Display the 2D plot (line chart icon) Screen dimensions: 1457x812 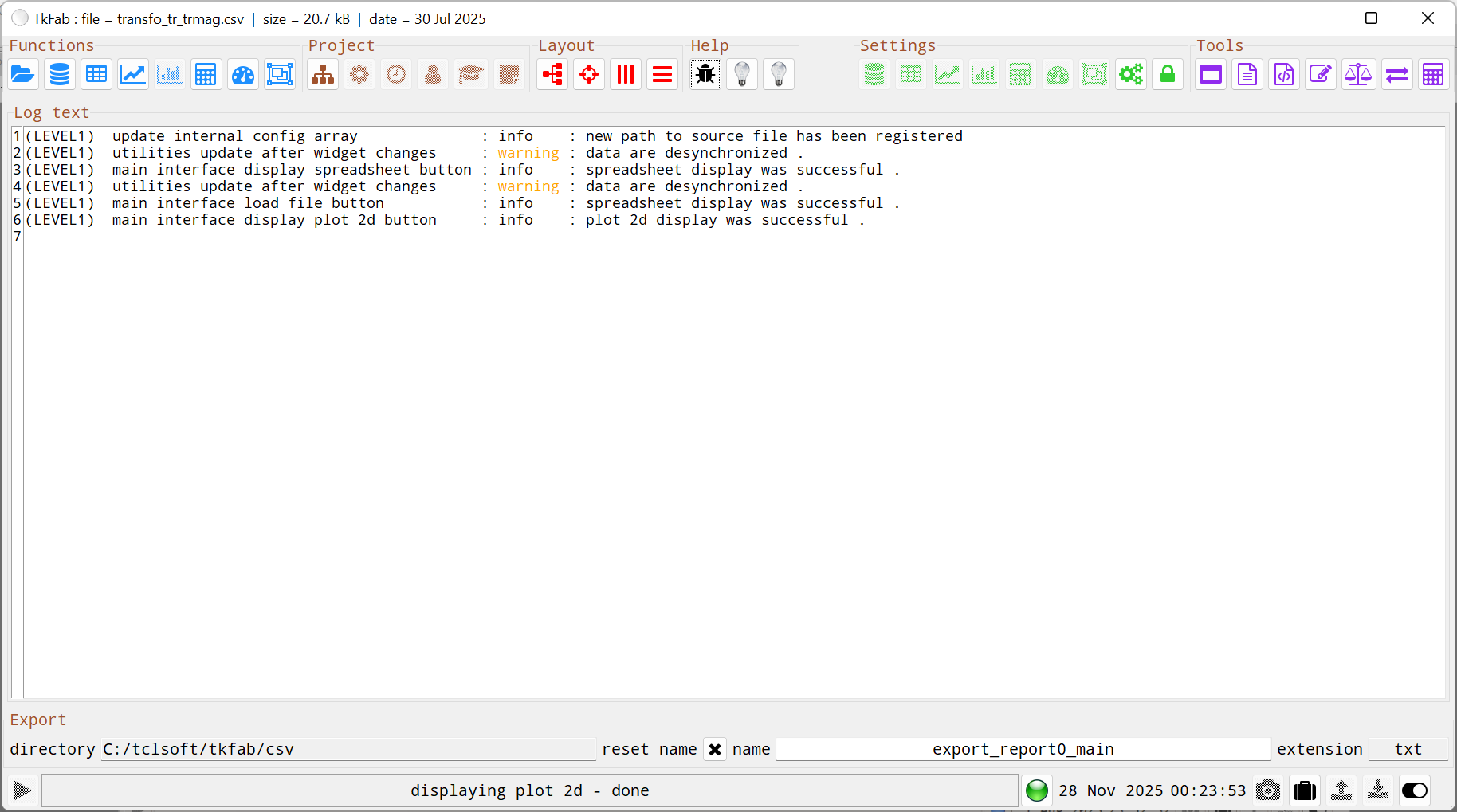[132, 74]
